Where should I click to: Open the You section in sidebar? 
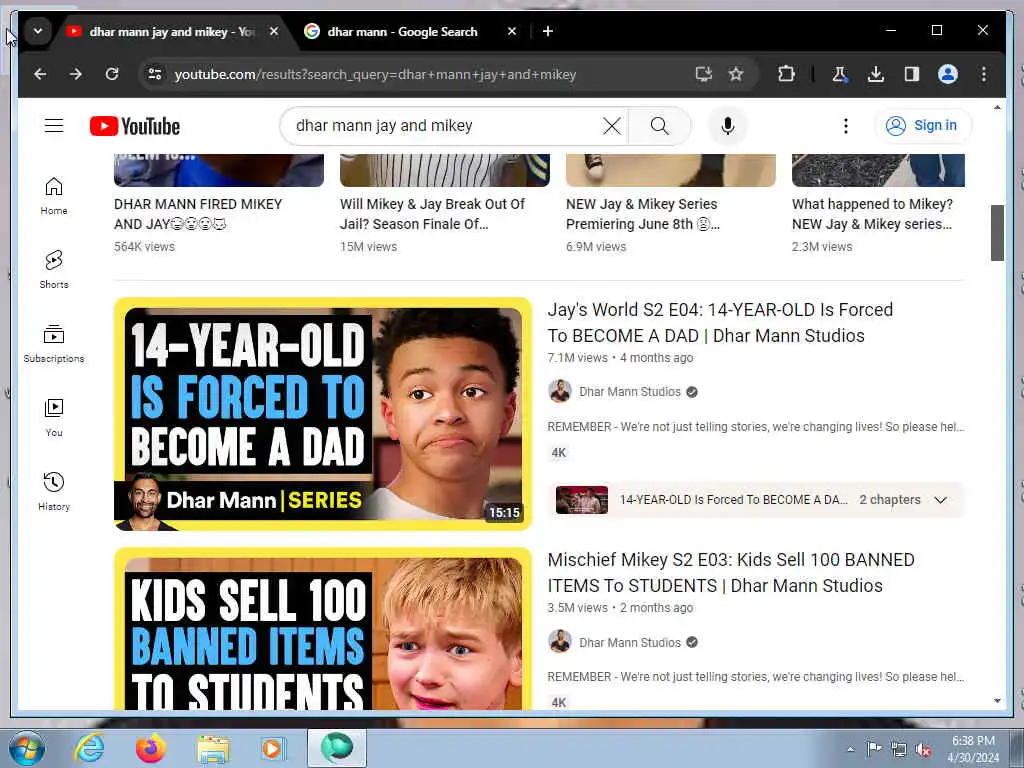coord(54,418)
